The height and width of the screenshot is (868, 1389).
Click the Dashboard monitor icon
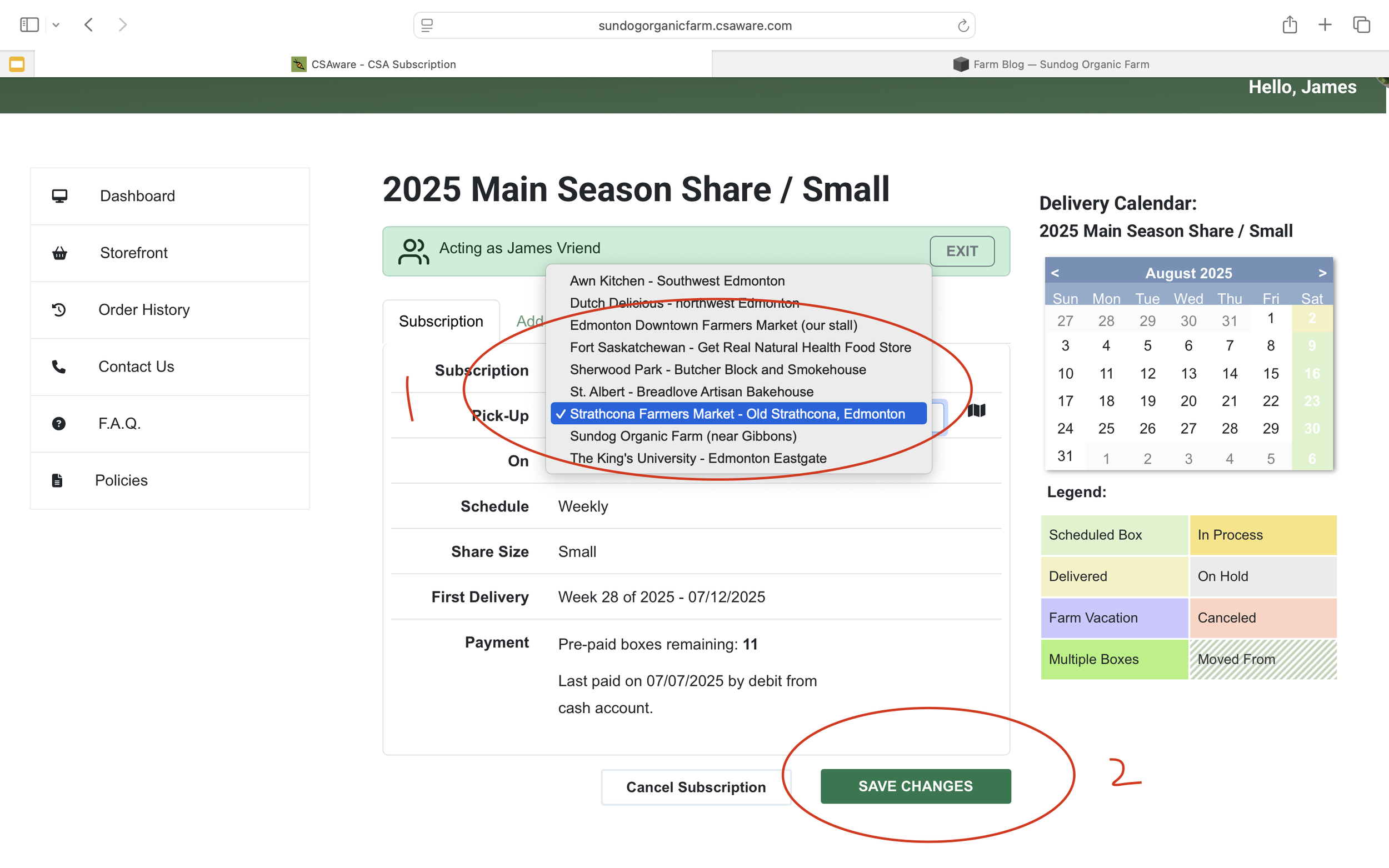59,197
